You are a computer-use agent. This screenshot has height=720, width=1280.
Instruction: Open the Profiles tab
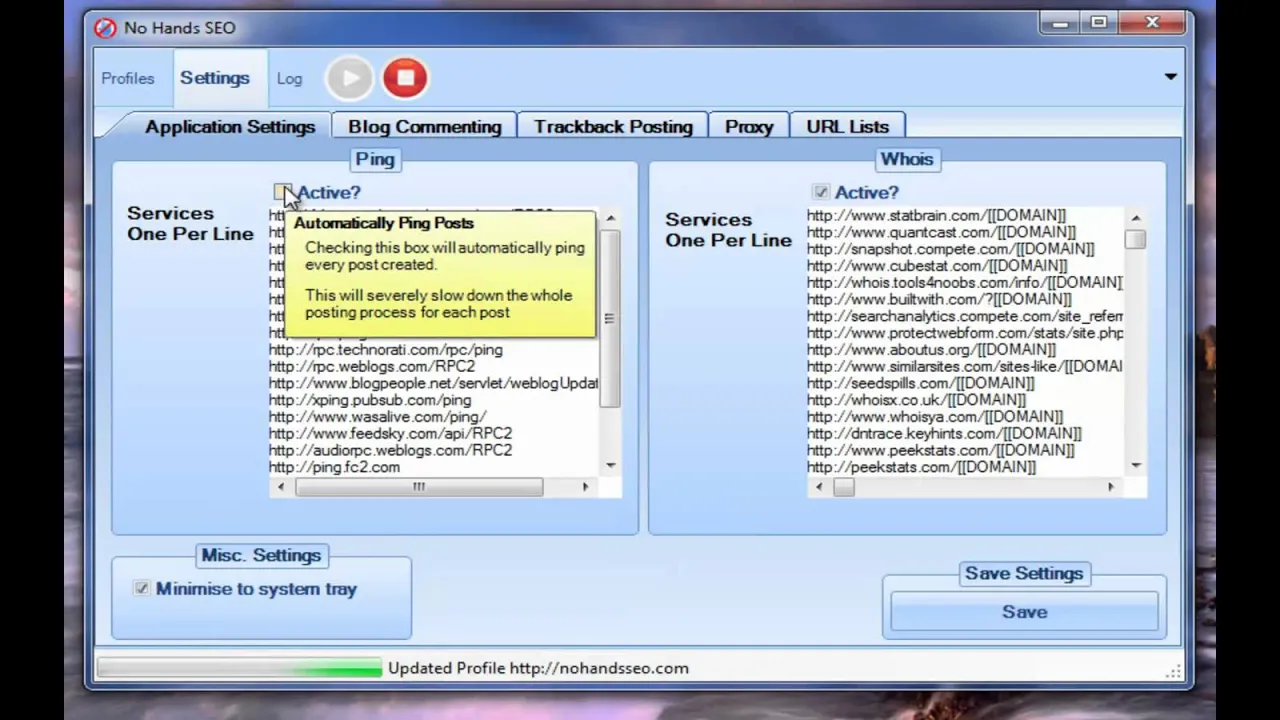(x=127, y=78)
